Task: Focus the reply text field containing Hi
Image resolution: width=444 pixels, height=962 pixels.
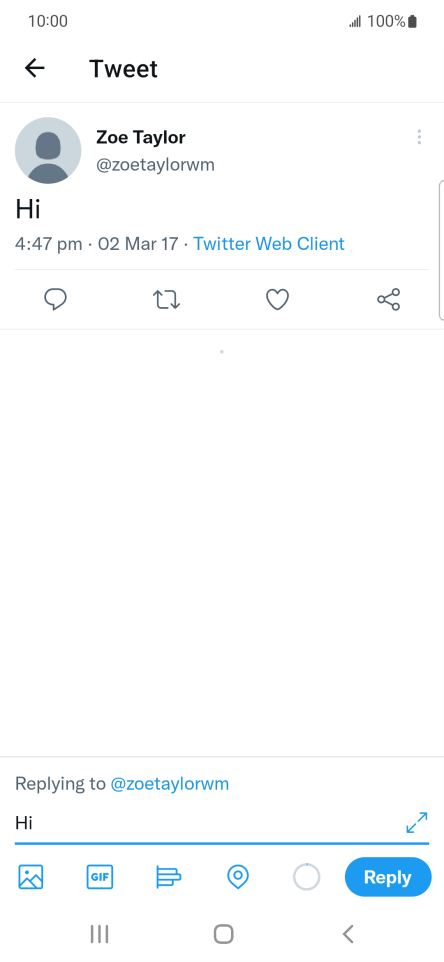Action: click(207, 823)
